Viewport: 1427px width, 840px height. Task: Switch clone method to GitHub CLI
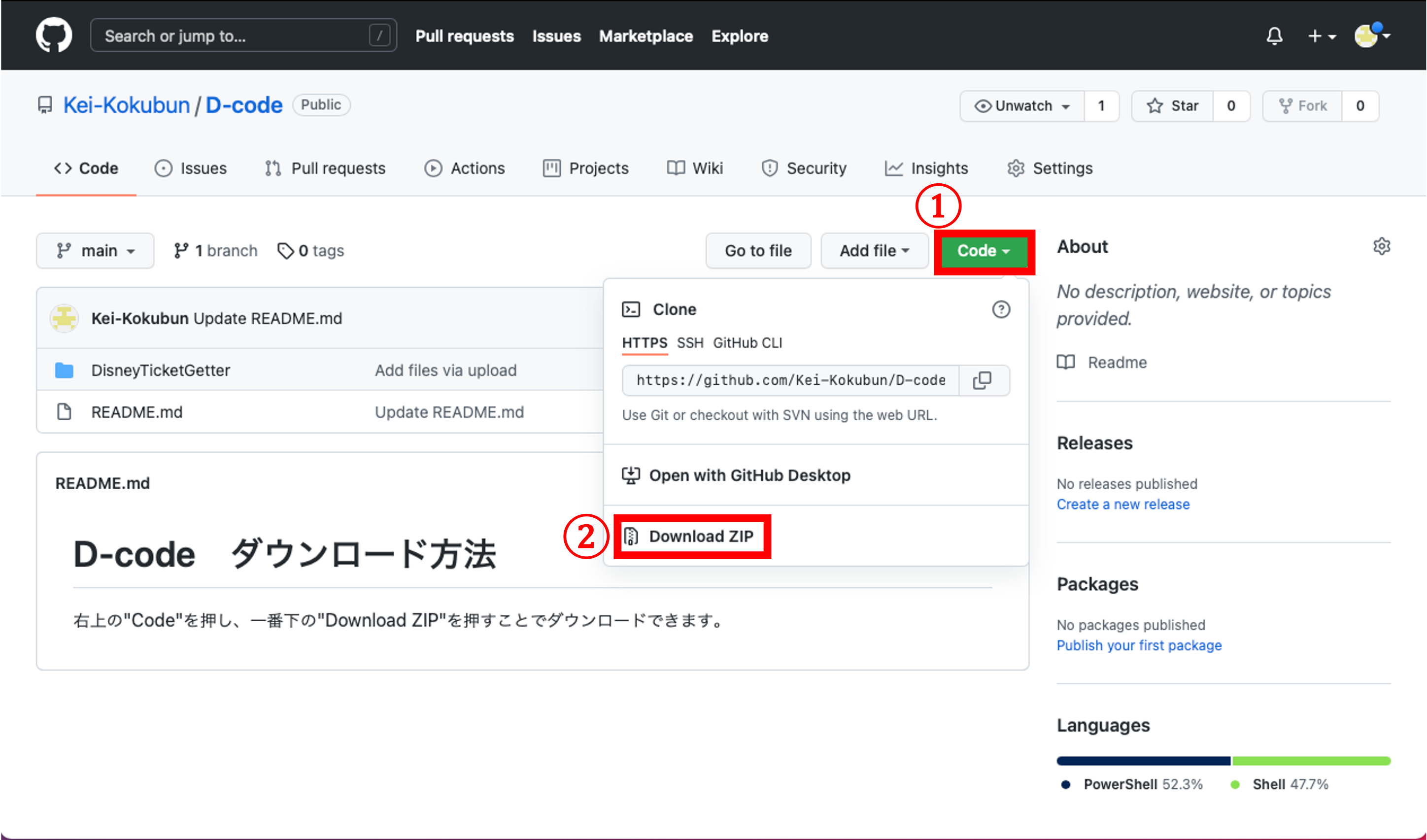[747, 343]
